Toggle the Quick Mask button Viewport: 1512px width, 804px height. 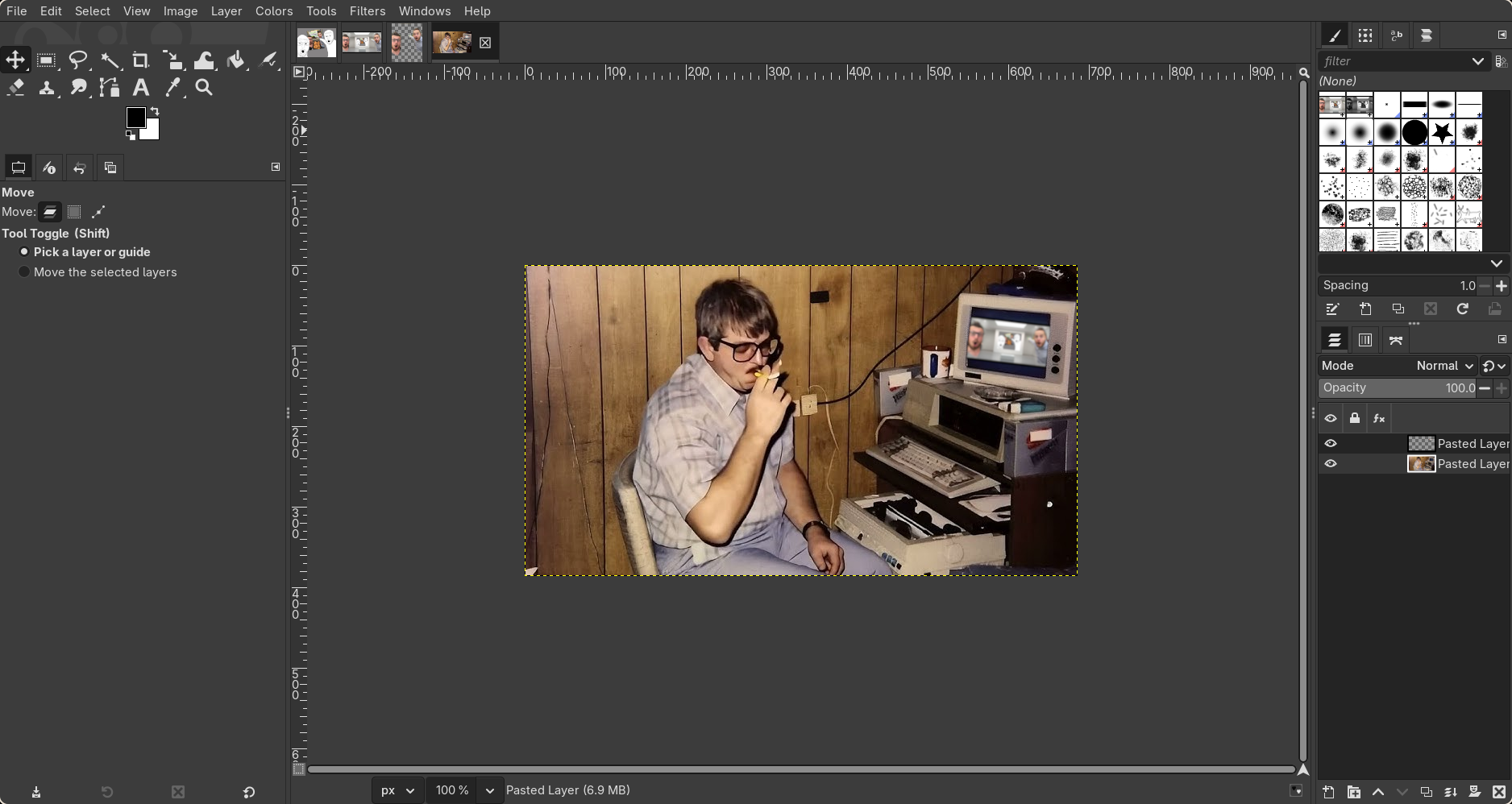298,769
